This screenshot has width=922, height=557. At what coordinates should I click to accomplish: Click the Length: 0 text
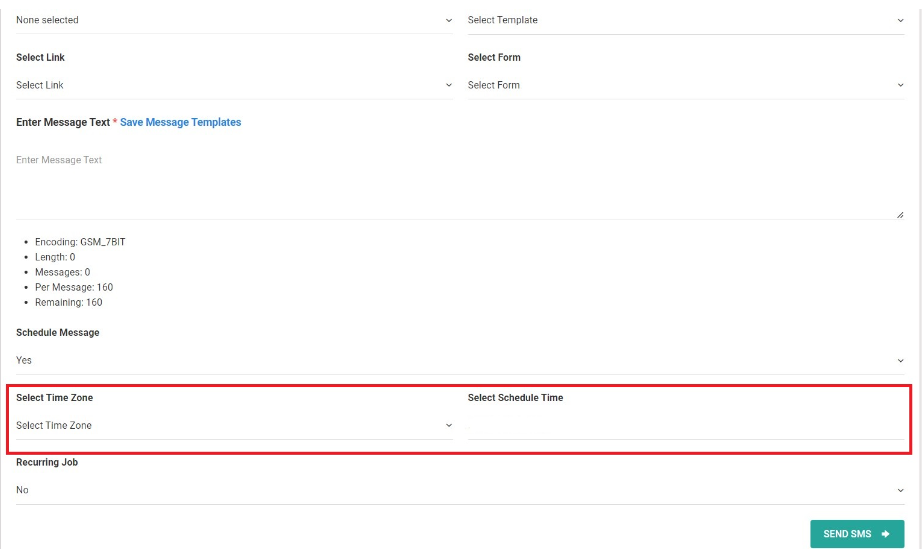click(55, 257)
